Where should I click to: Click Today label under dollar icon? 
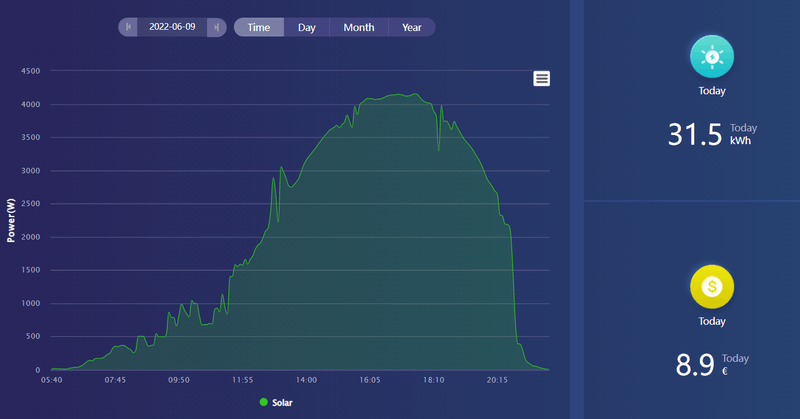click(712, 321)
